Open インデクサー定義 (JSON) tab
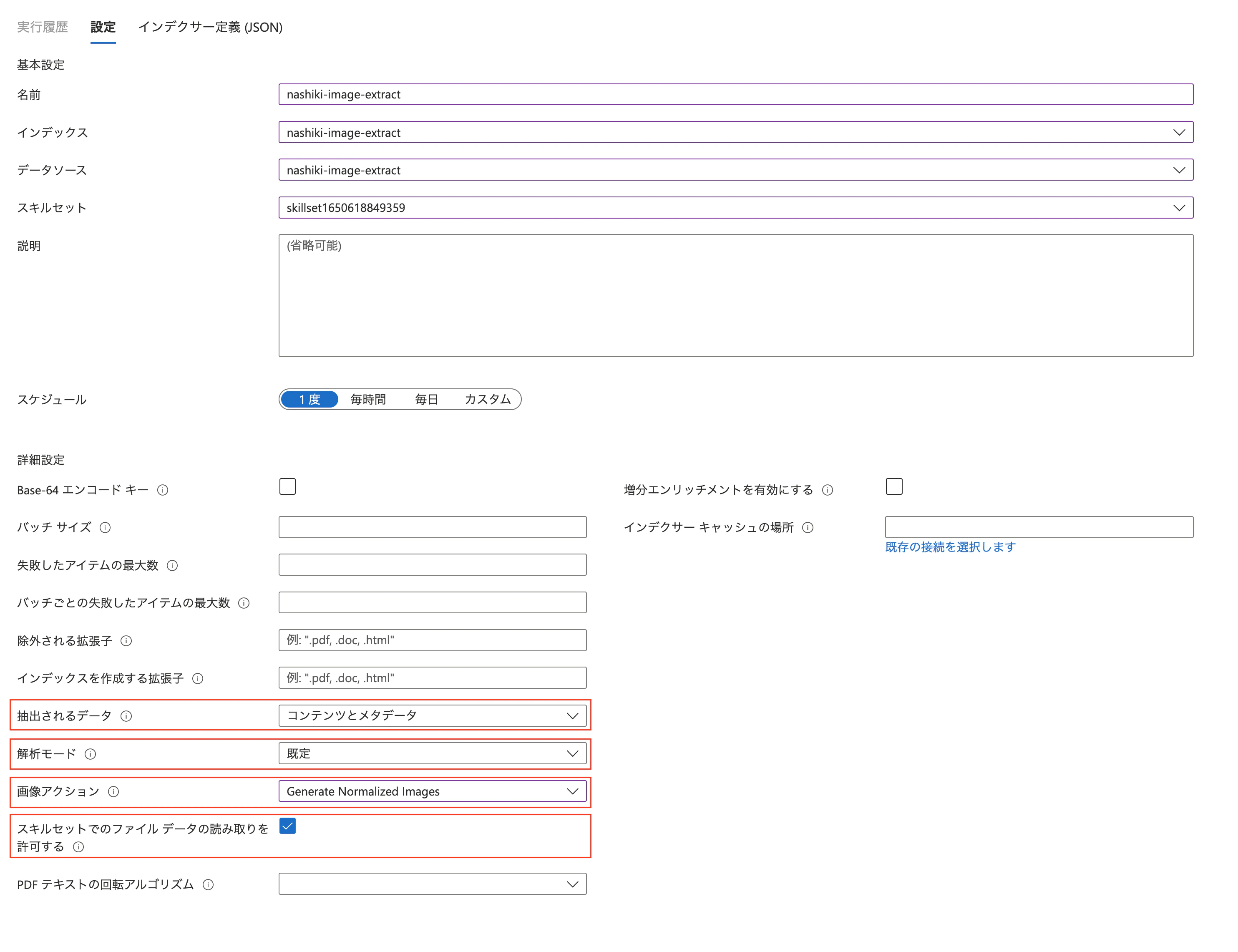The width and height of the screenshot is (1238, 952). pos(210,27)
